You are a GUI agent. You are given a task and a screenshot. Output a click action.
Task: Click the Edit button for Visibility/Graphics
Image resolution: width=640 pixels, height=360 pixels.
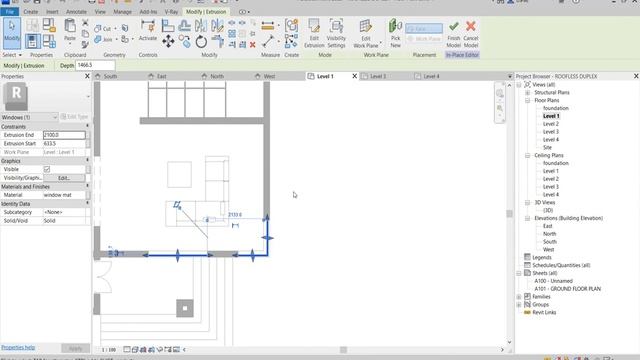tap(64, 178)
